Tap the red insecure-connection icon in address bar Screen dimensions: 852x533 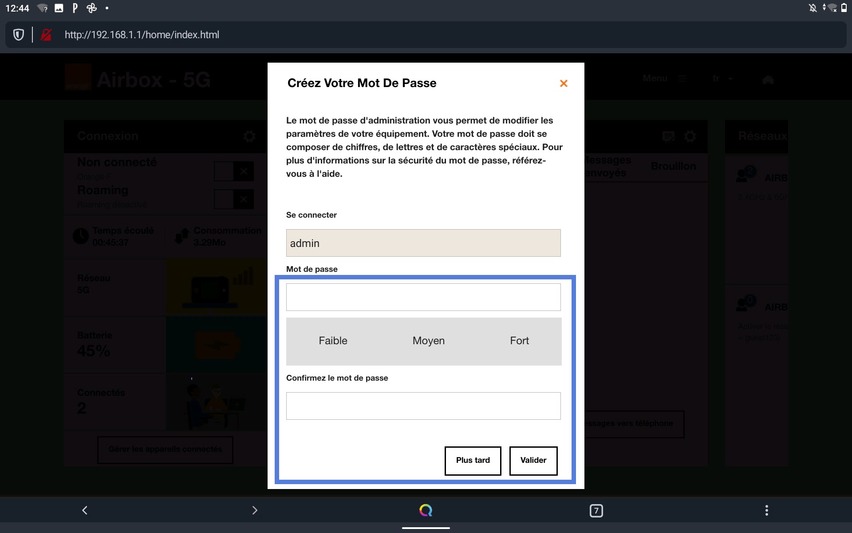pyautogui.click(x=46, y=35)
